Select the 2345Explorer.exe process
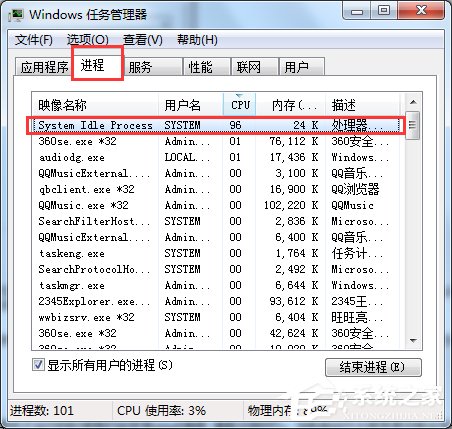The height and width of the screenshot is (429, 452). tap(216, 301)
